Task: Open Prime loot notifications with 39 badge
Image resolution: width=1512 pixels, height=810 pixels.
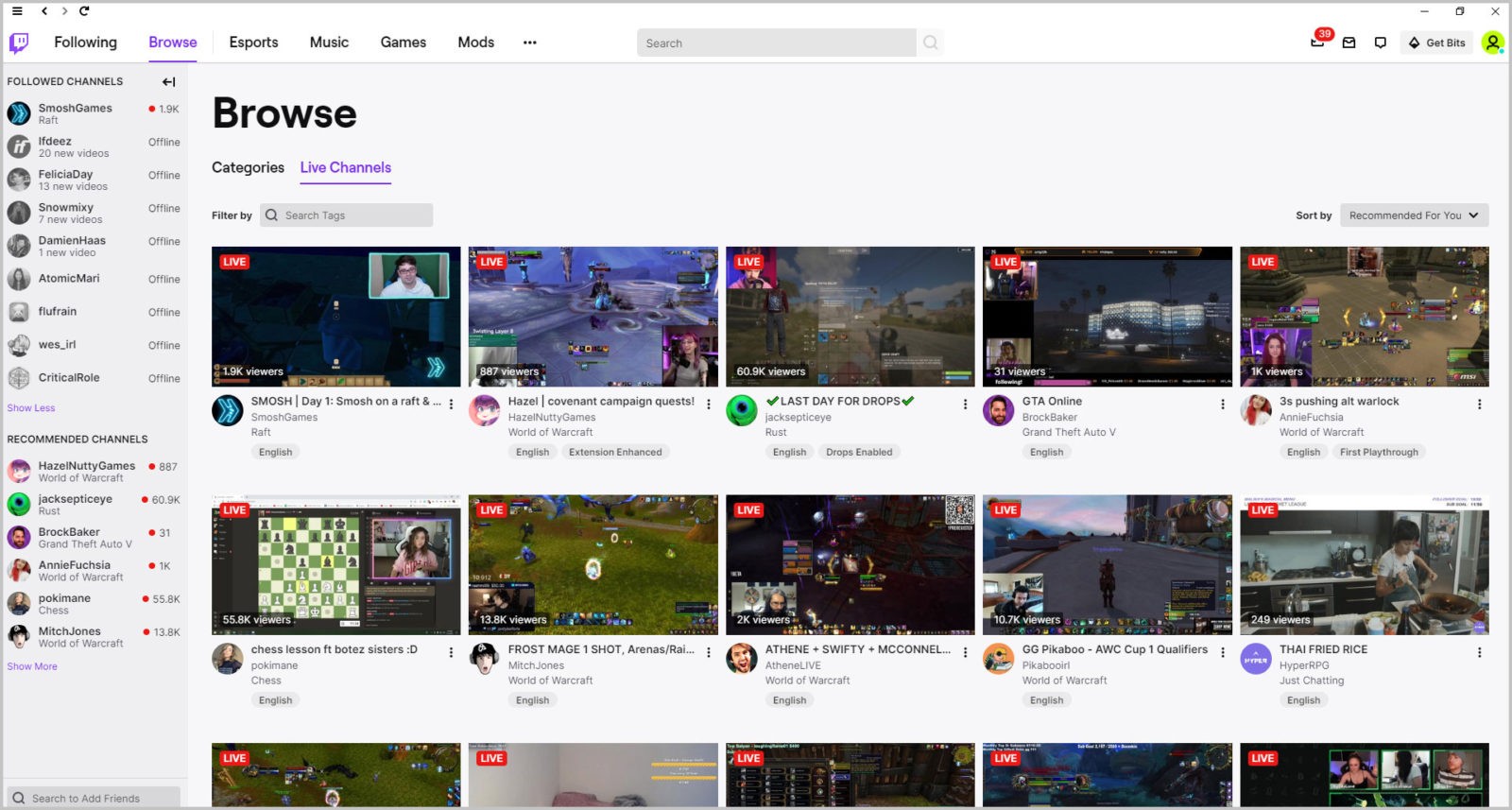Action: click(1318, 41)
